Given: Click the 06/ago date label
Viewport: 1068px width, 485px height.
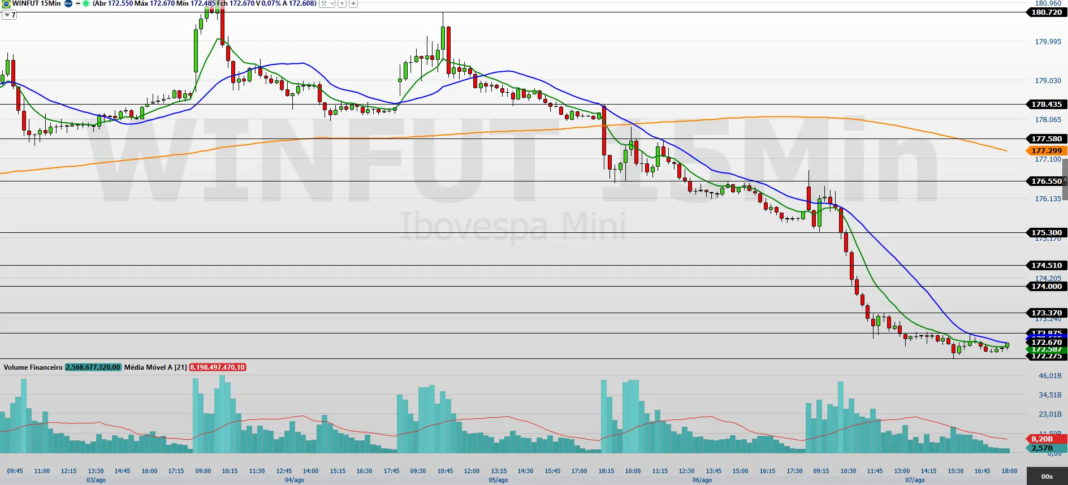Looking at the screenshot, I should tap(702, 480).
